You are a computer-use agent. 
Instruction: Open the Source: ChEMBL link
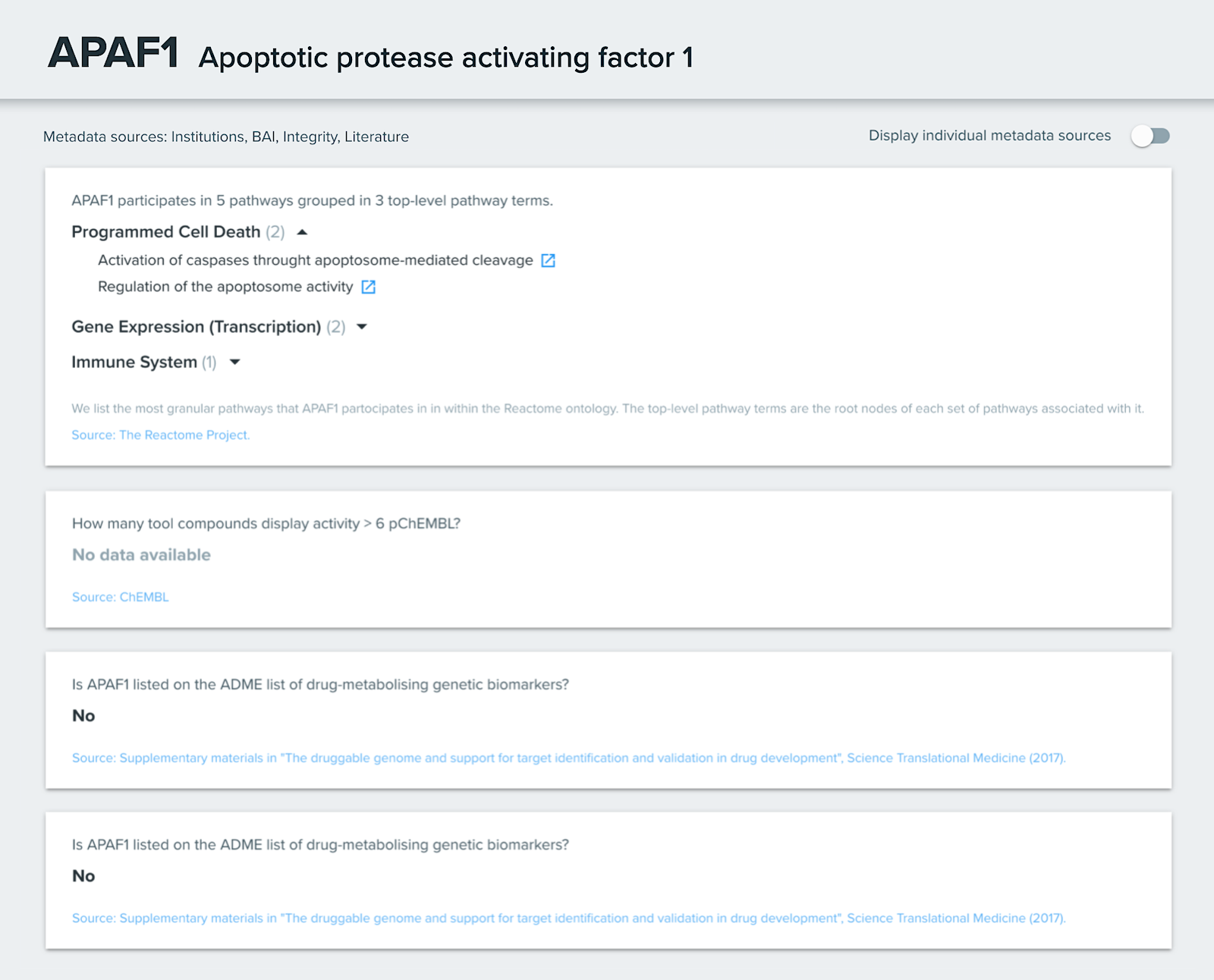click(x=121, y=597)
